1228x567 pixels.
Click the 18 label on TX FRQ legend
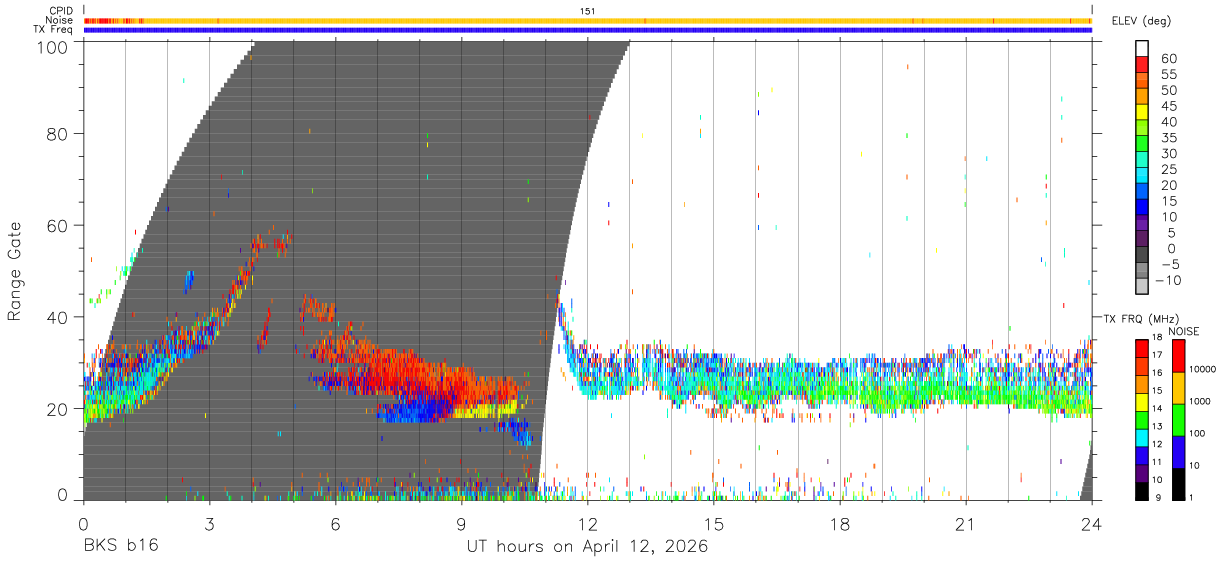[1157, 339]
